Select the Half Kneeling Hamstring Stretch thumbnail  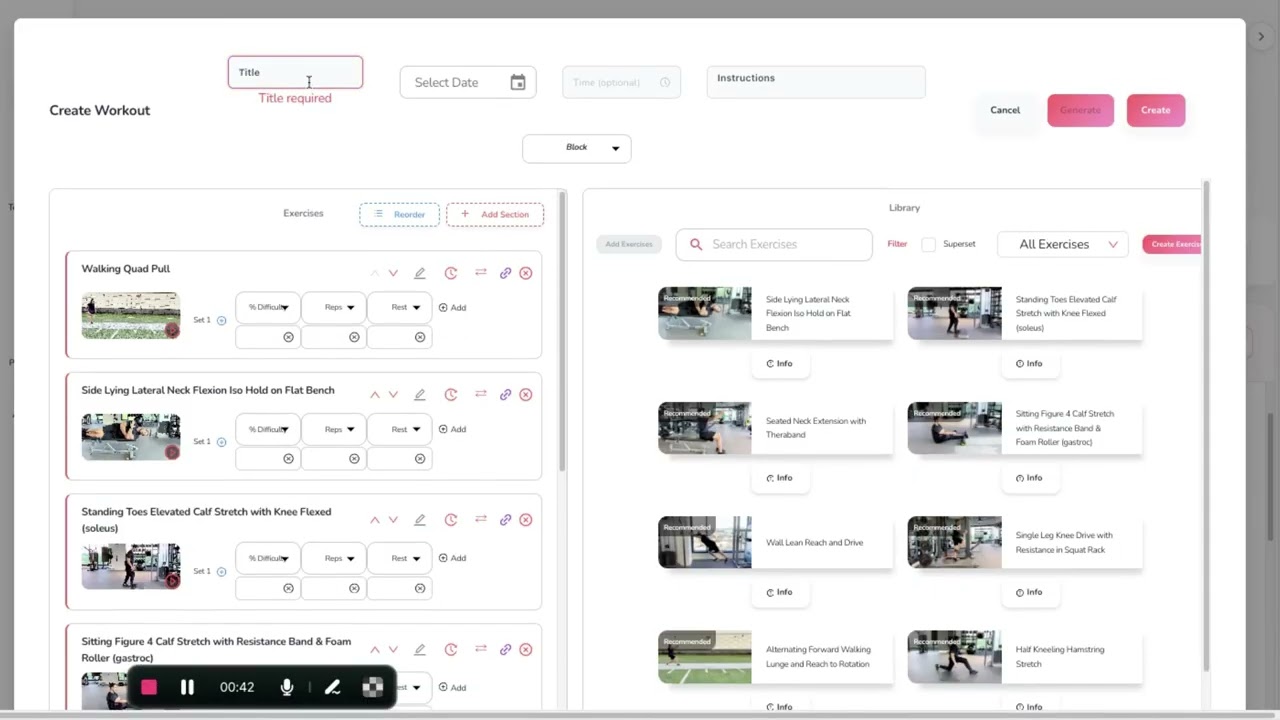(x=954, y=657)
